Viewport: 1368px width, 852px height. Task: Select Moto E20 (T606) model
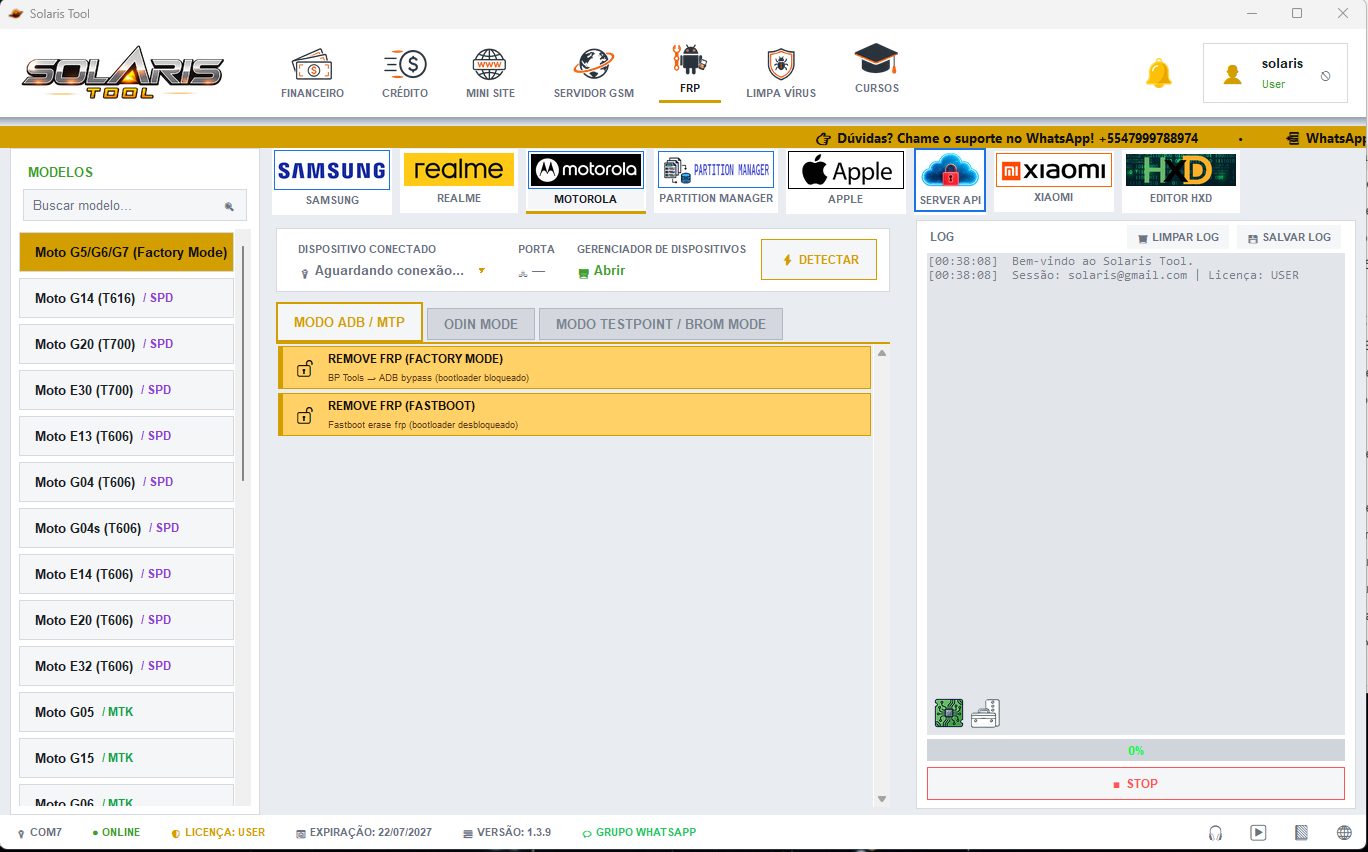[126, 620]
